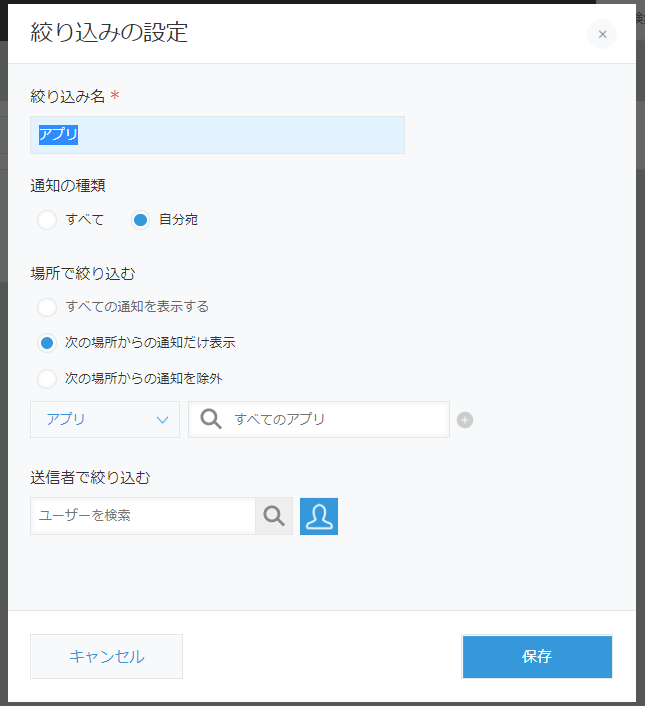
Task: Click the ユーザーを検索 input field
Action: [143, 516]
